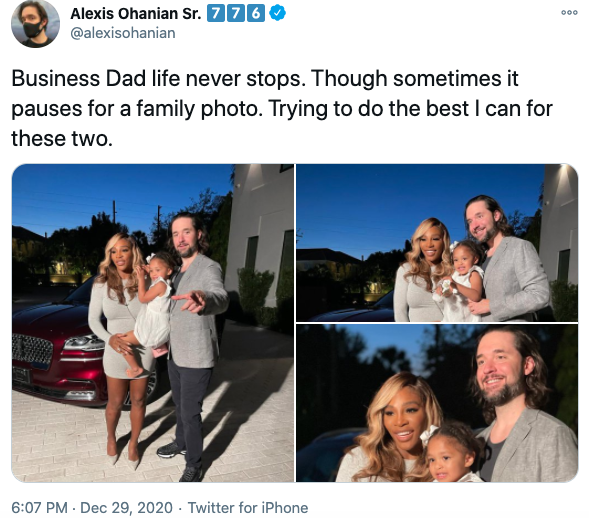Image resolution: width=589 pixels, height=518 pixels.
Task: Visit the @alexisohanian handle link
Action: point(123,33)
